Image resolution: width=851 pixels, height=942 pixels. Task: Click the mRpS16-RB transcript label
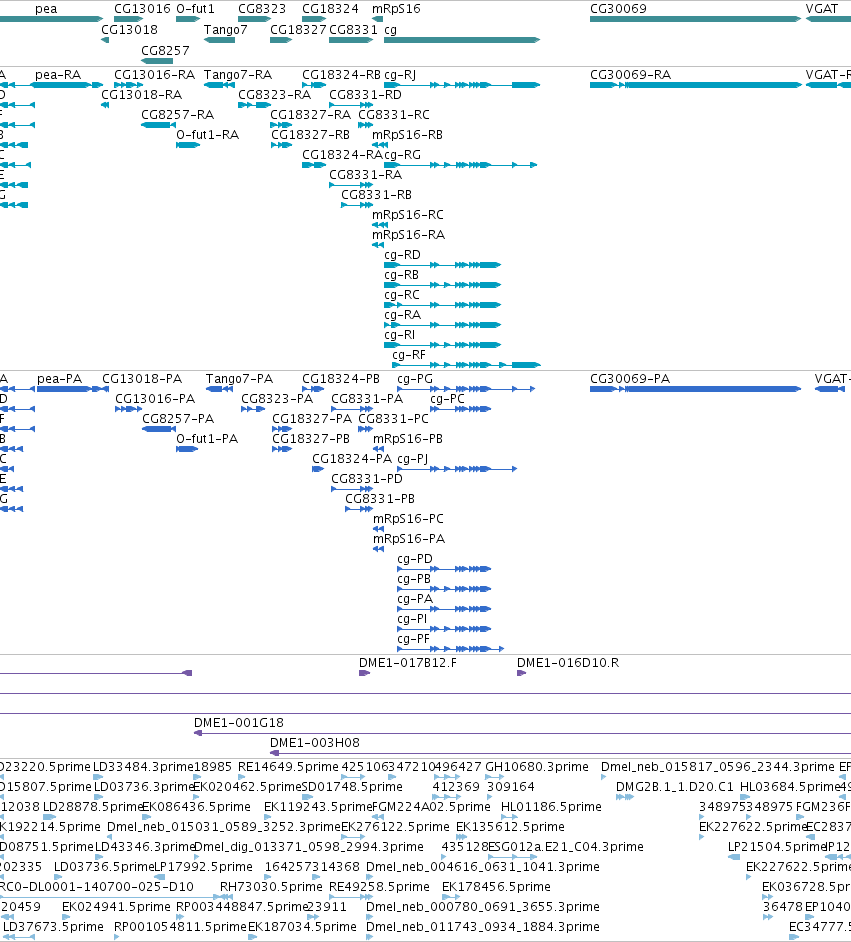click(407, 135)
